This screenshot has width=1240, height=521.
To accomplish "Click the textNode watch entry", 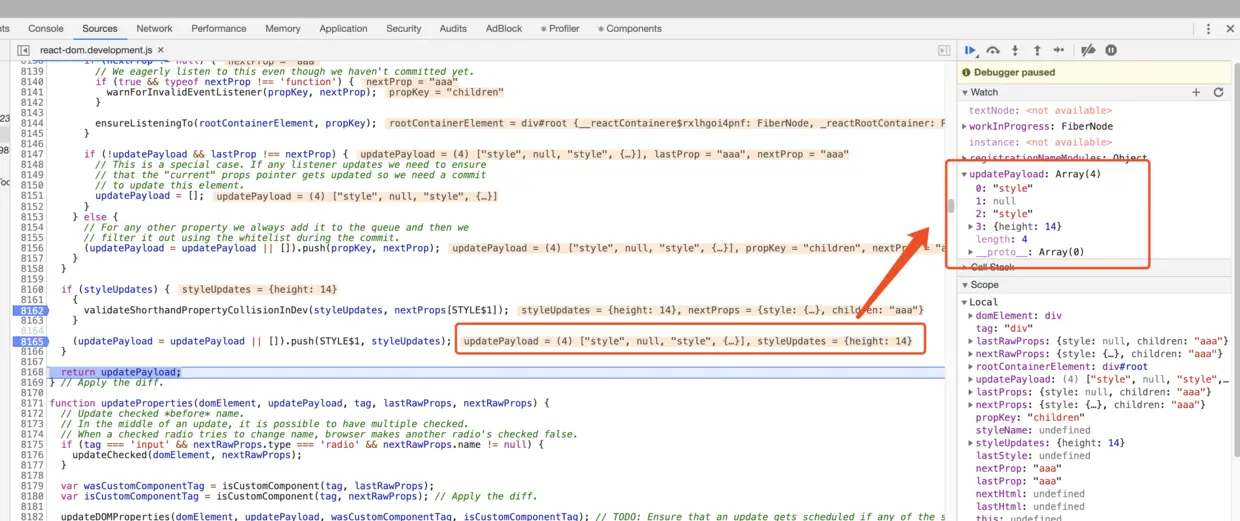I will (x=1040, y=111).
